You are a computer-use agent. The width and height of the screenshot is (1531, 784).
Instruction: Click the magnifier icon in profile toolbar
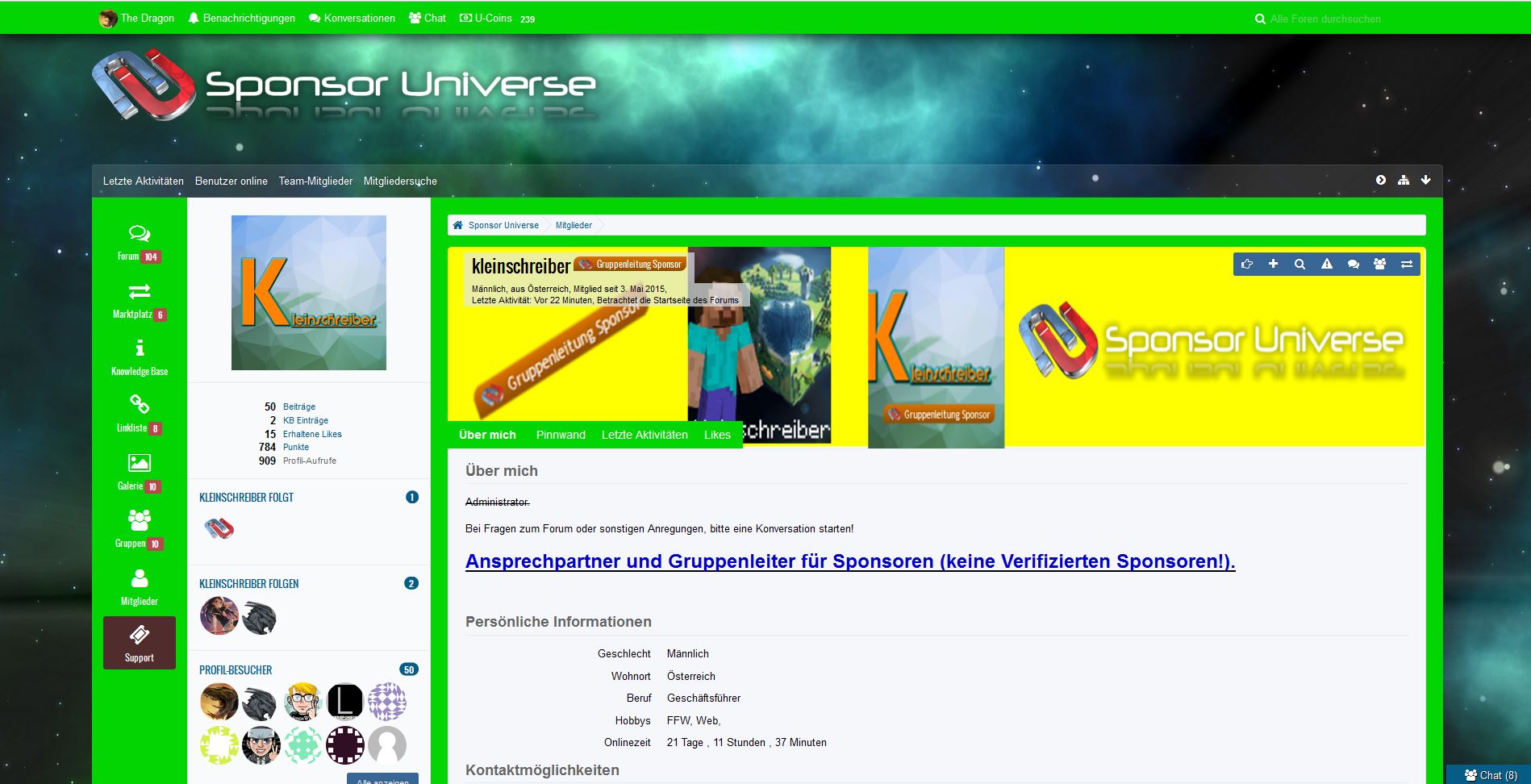tap(1299, 264)
